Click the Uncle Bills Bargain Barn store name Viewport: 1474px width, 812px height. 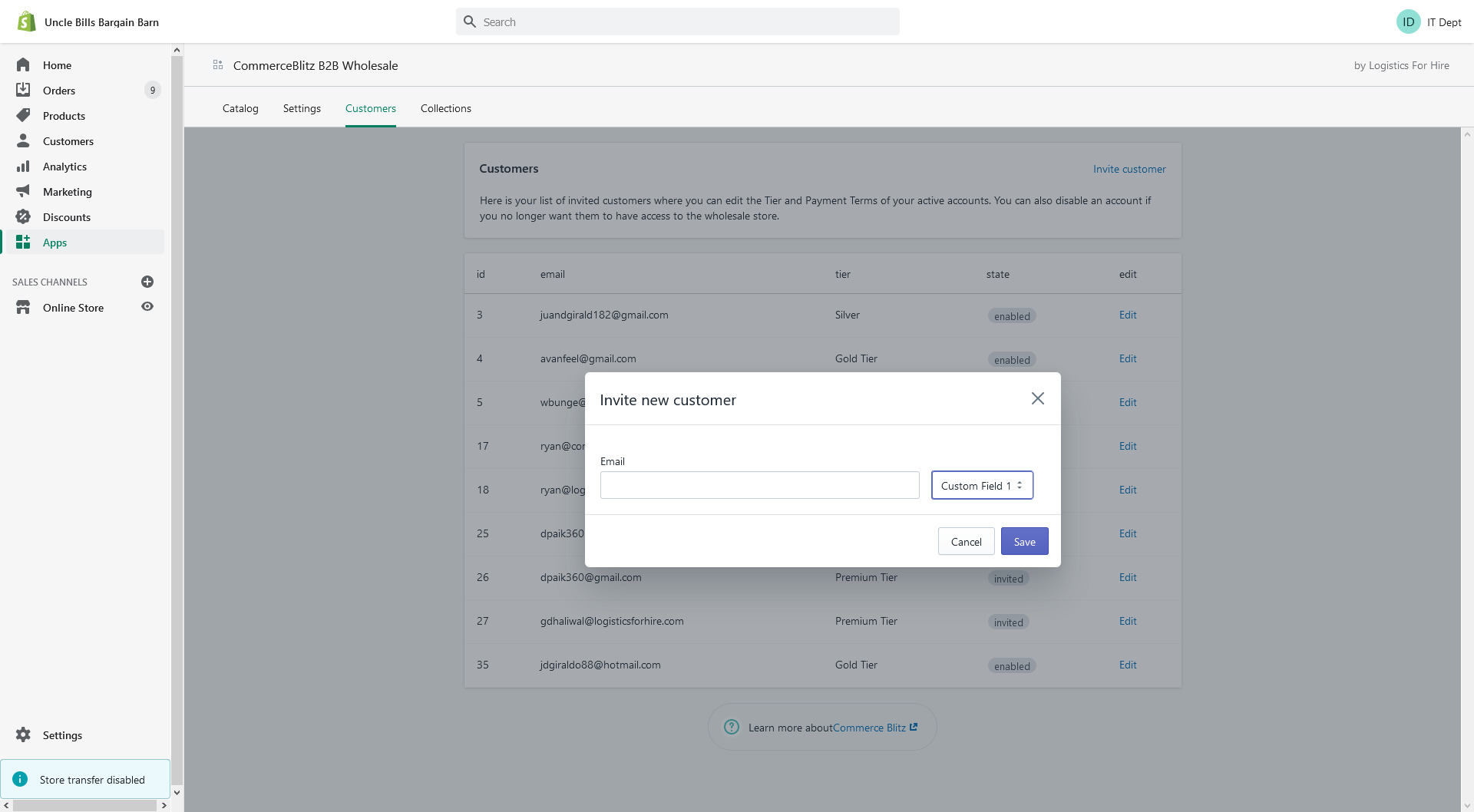point(101,22)
